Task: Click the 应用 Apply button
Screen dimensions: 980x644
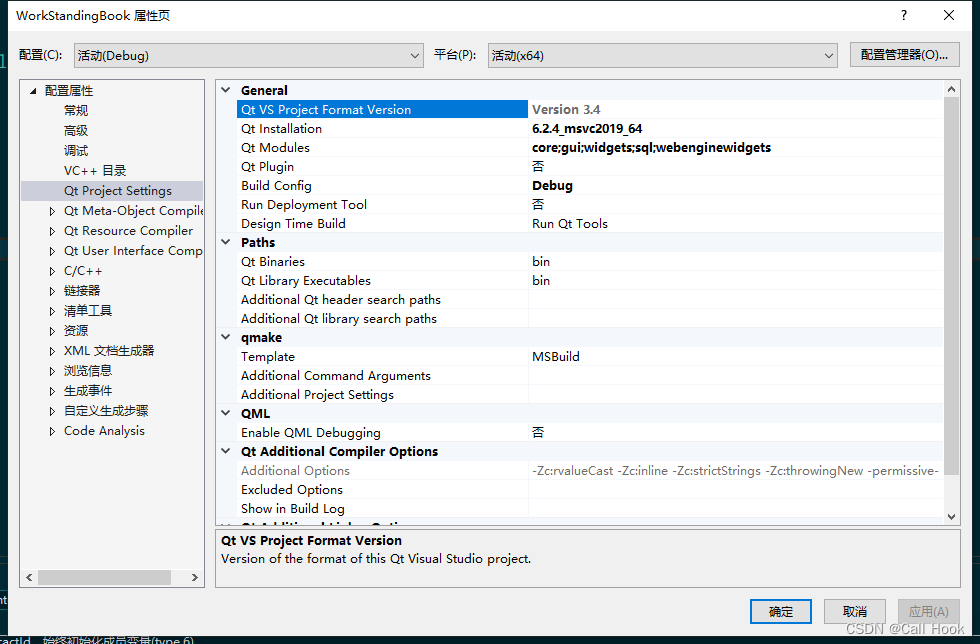Action: point(928,611)
